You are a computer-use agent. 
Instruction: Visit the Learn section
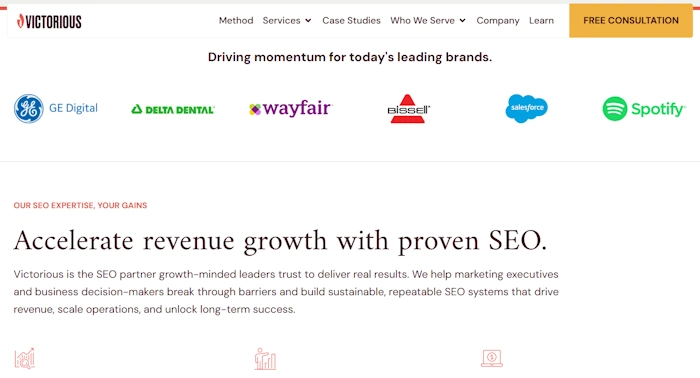[542, 21]
